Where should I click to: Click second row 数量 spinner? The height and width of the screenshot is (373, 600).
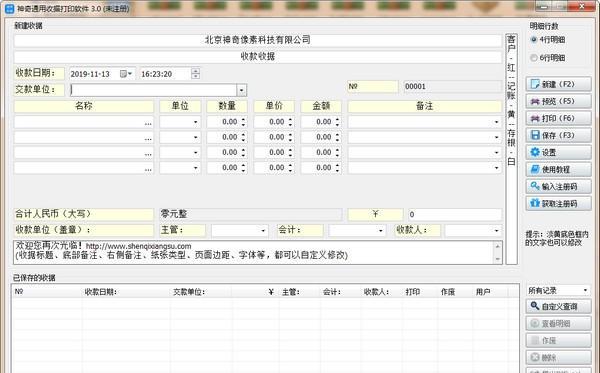coord(243,137)
